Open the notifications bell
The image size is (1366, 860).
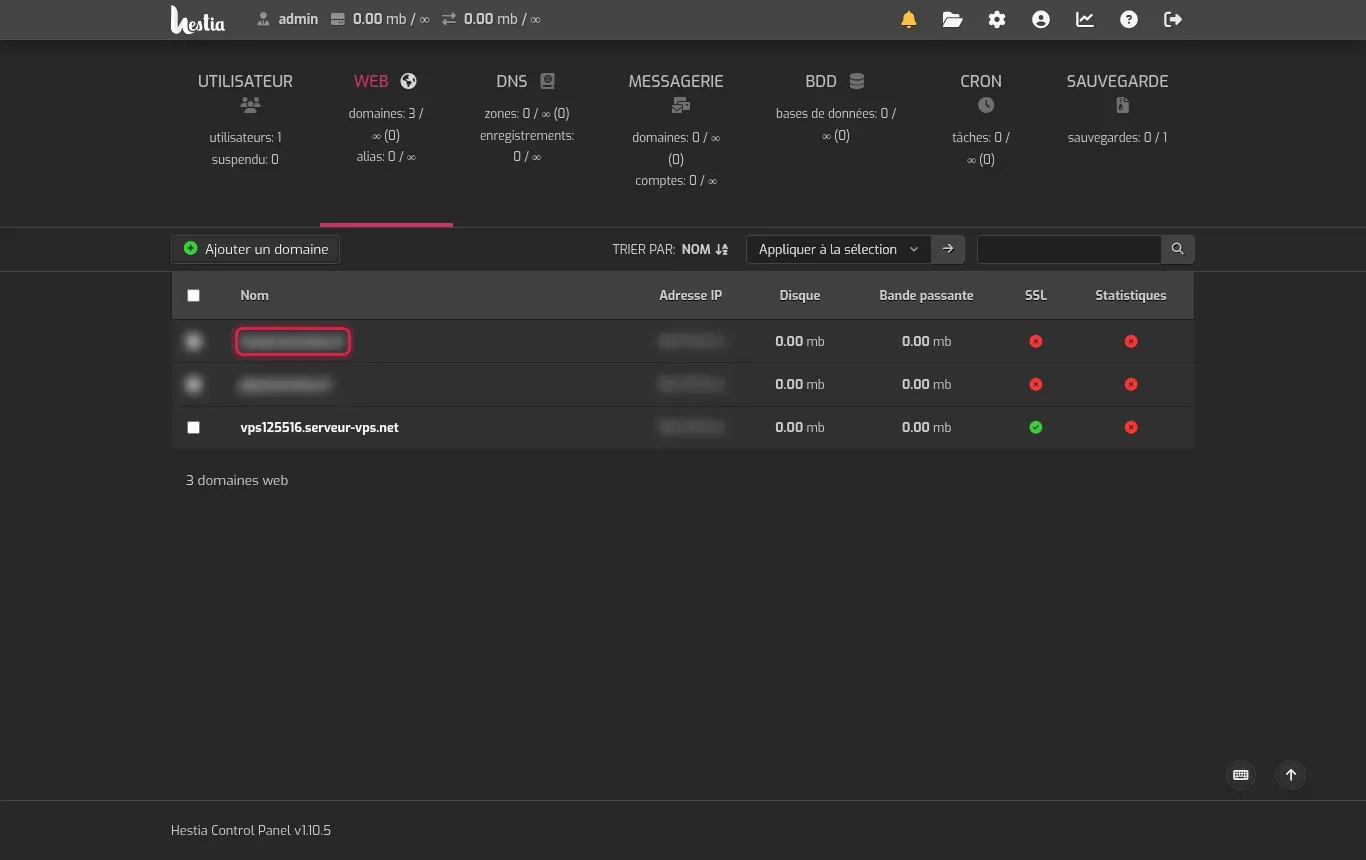click(x=909, y=19)
